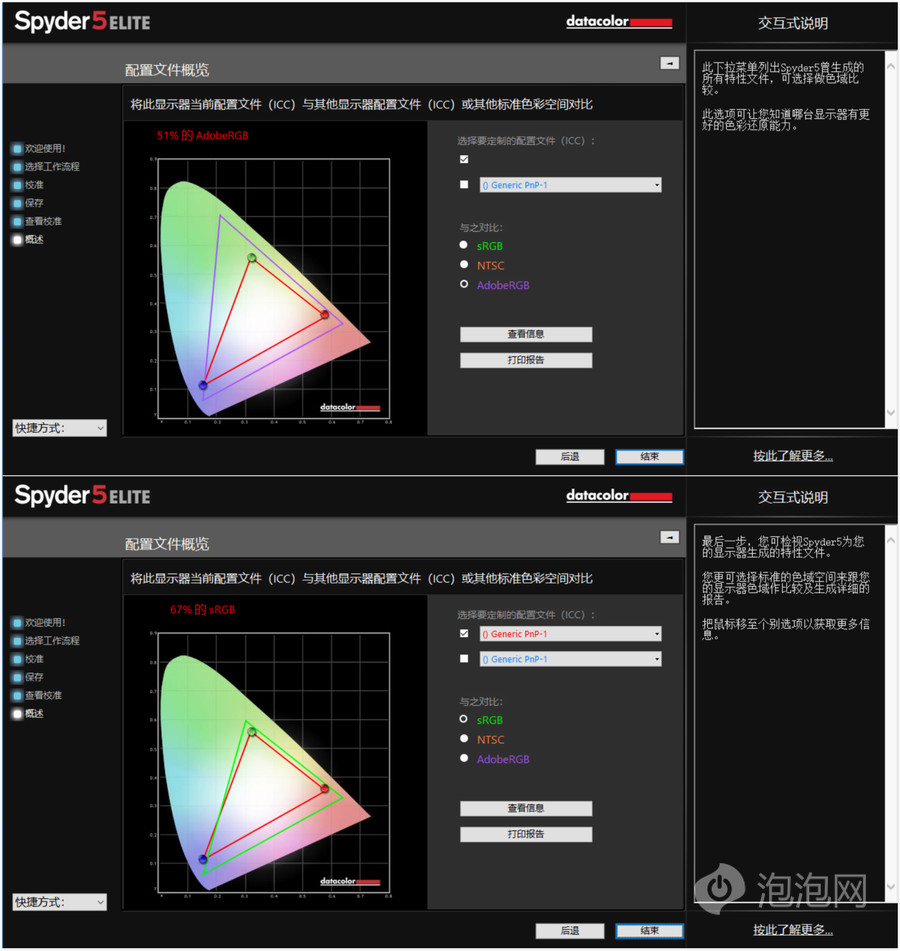The height and width of the screenshot is (951, 900).
Task: Open the 快捷方式 dropdown in the 51% AdobeRGB window
Action: 59,428
